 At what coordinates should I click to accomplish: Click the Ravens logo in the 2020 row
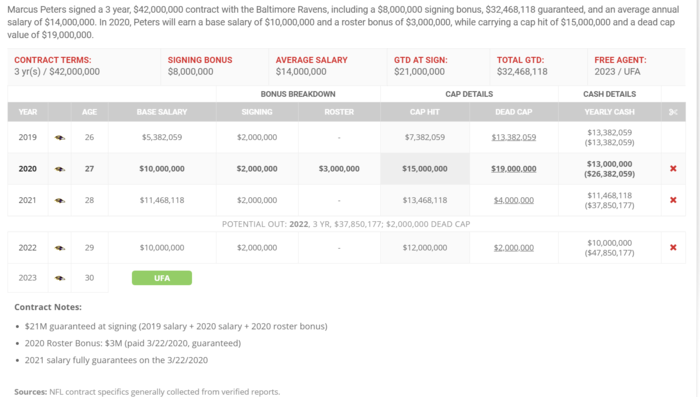pos(60,169)
